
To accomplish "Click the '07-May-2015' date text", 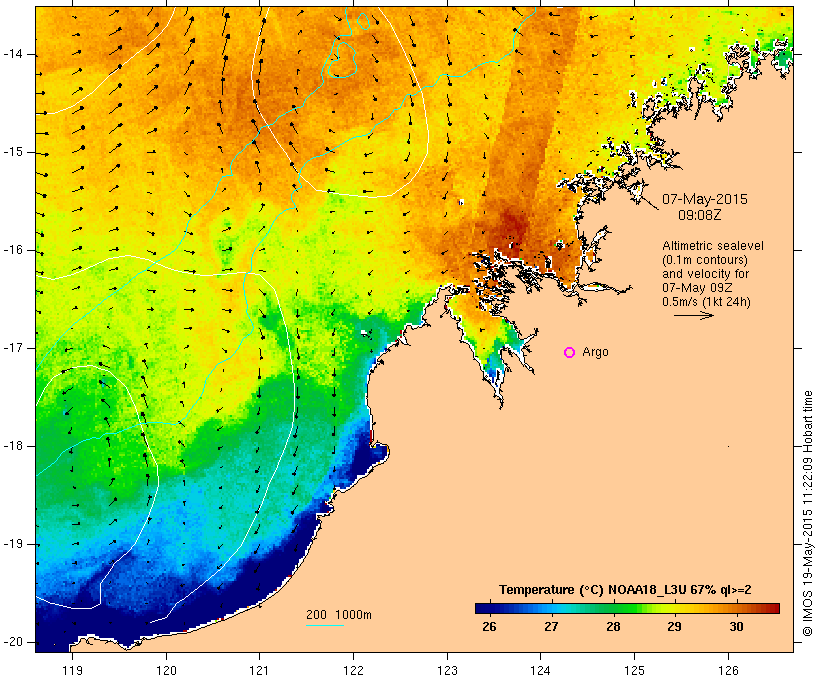I will [705, 199].
